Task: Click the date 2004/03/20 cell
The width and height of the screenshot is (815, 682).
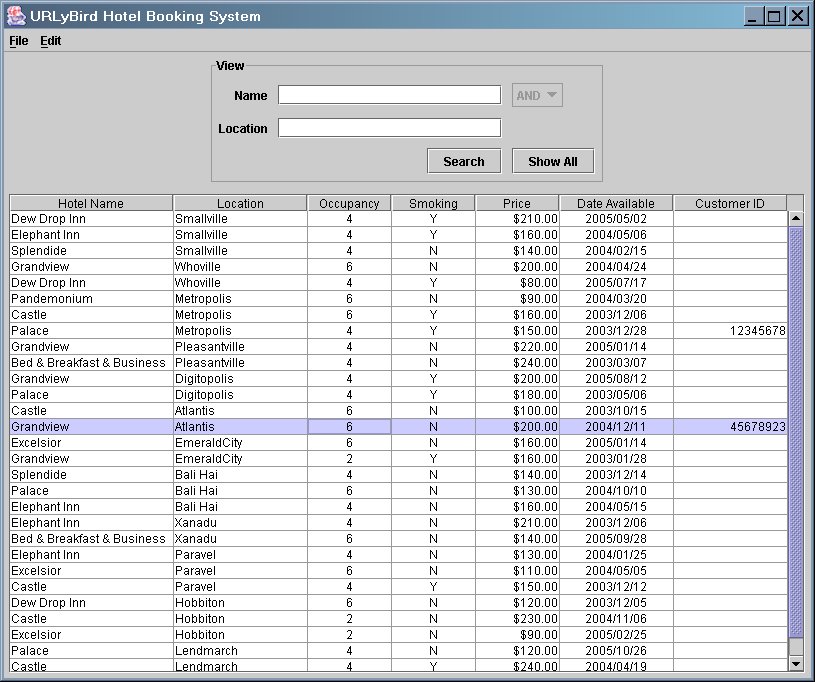Action: pos(616,299)
